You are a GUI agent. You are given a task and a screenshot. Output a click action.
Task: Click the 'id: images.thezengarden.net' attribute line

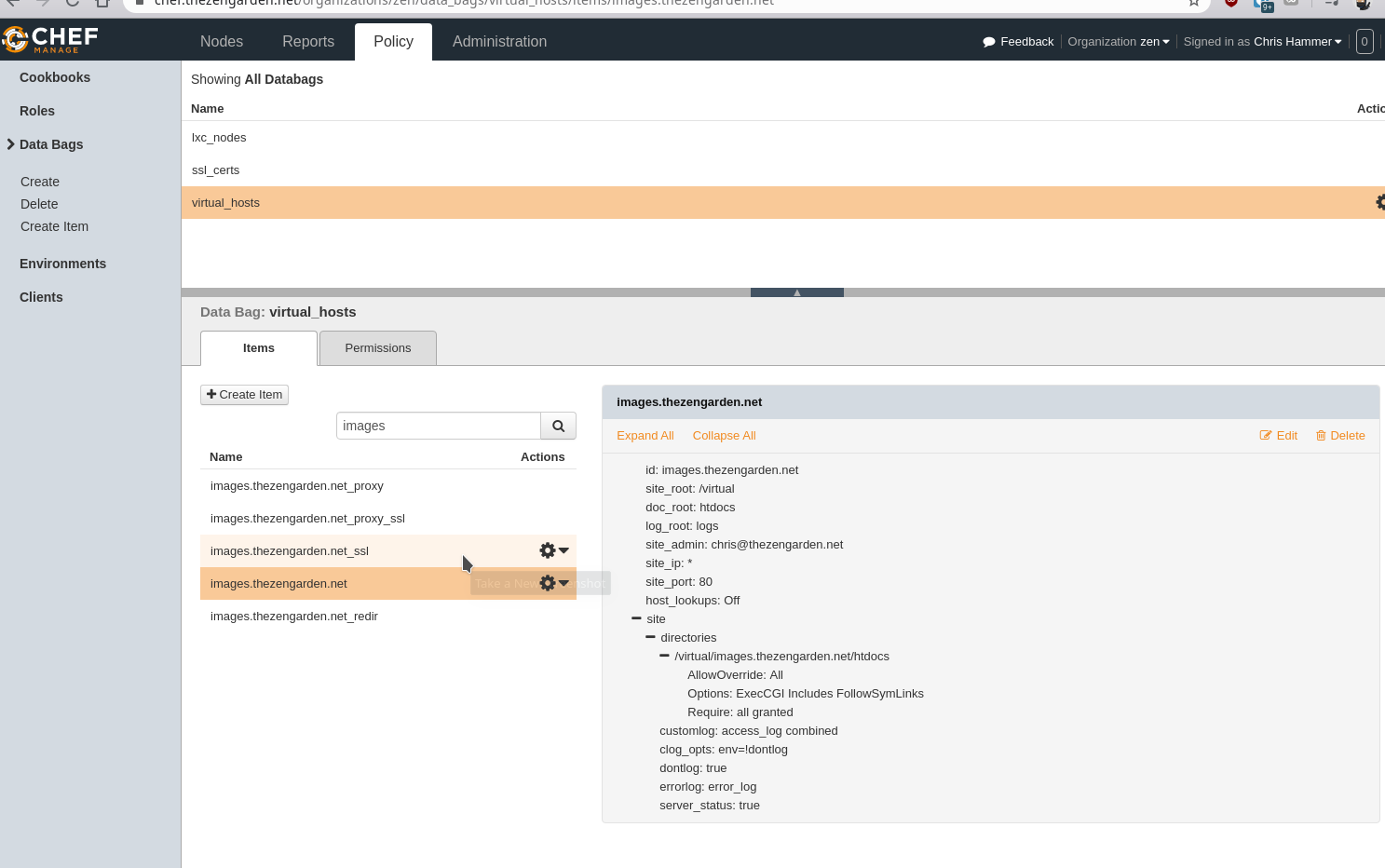pos(722,470)
